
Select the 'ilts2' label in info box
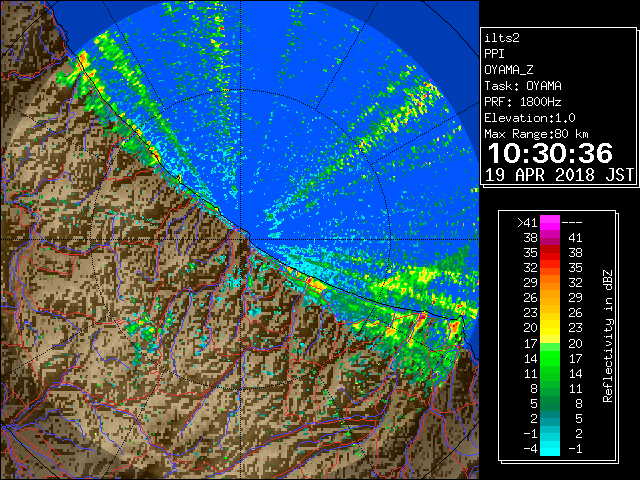coord(502,38)
